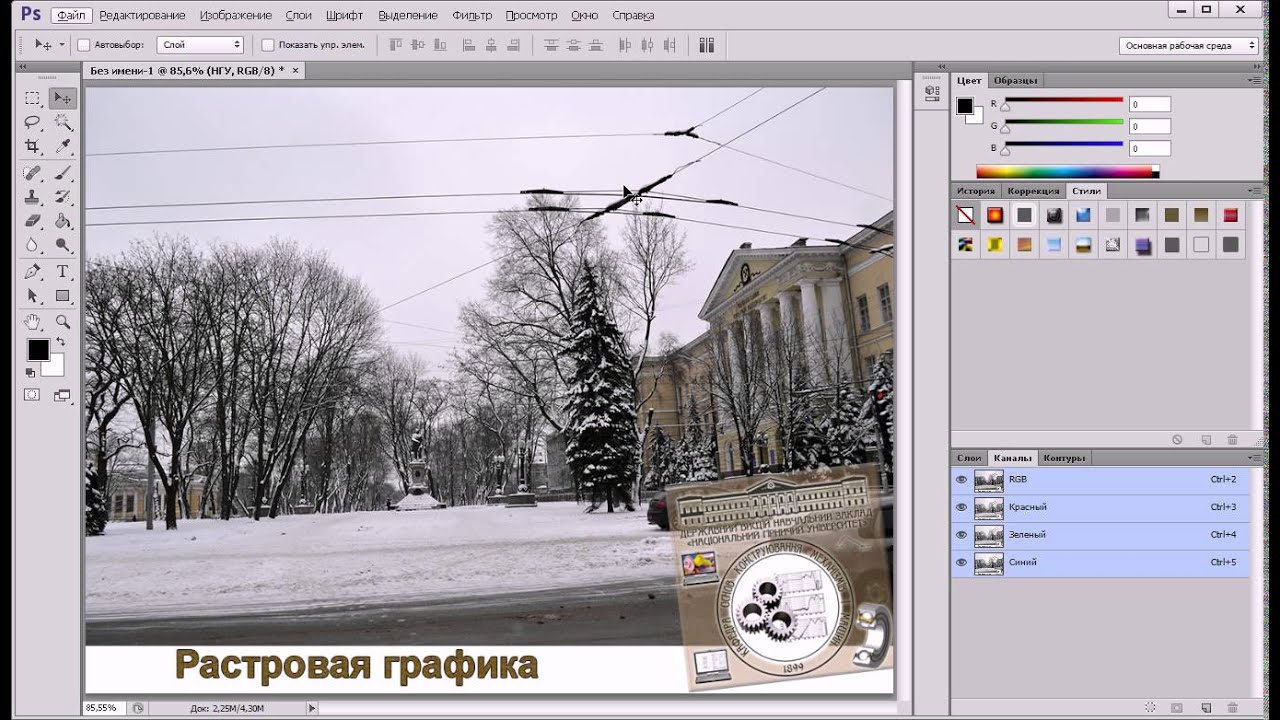Open the Слой auto-select dropdown
Screen dimensions: 1280x720
(x=200, y=45)
